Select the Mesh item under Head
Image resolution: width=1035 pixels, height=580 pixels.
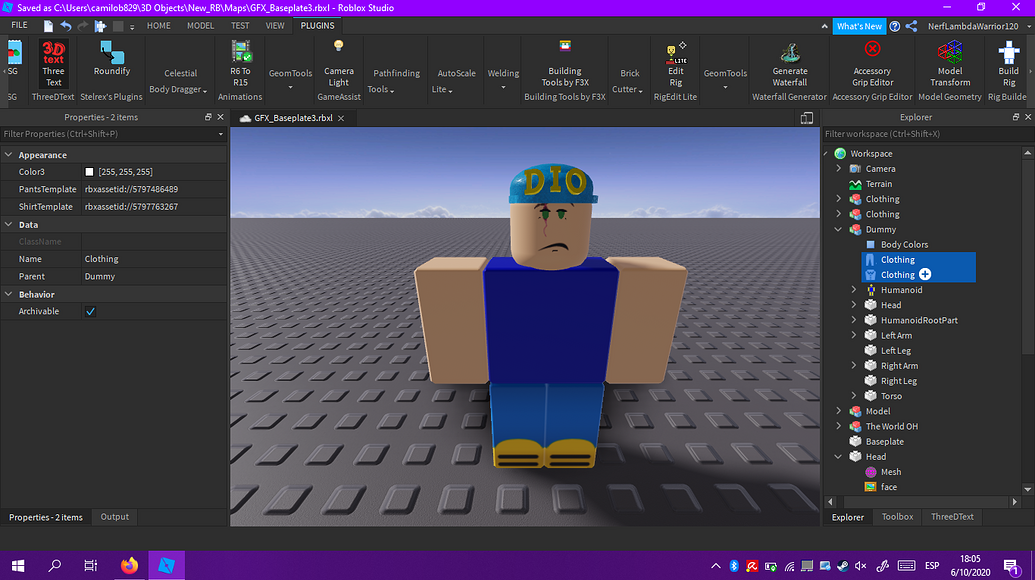coord(890,472)
